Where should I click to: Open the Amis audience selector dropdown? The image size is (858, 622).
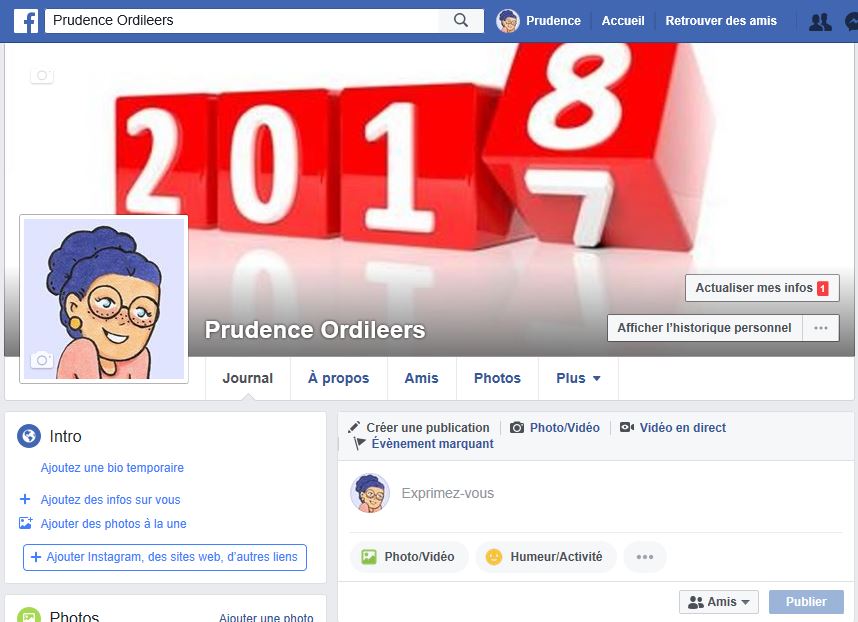718,602
